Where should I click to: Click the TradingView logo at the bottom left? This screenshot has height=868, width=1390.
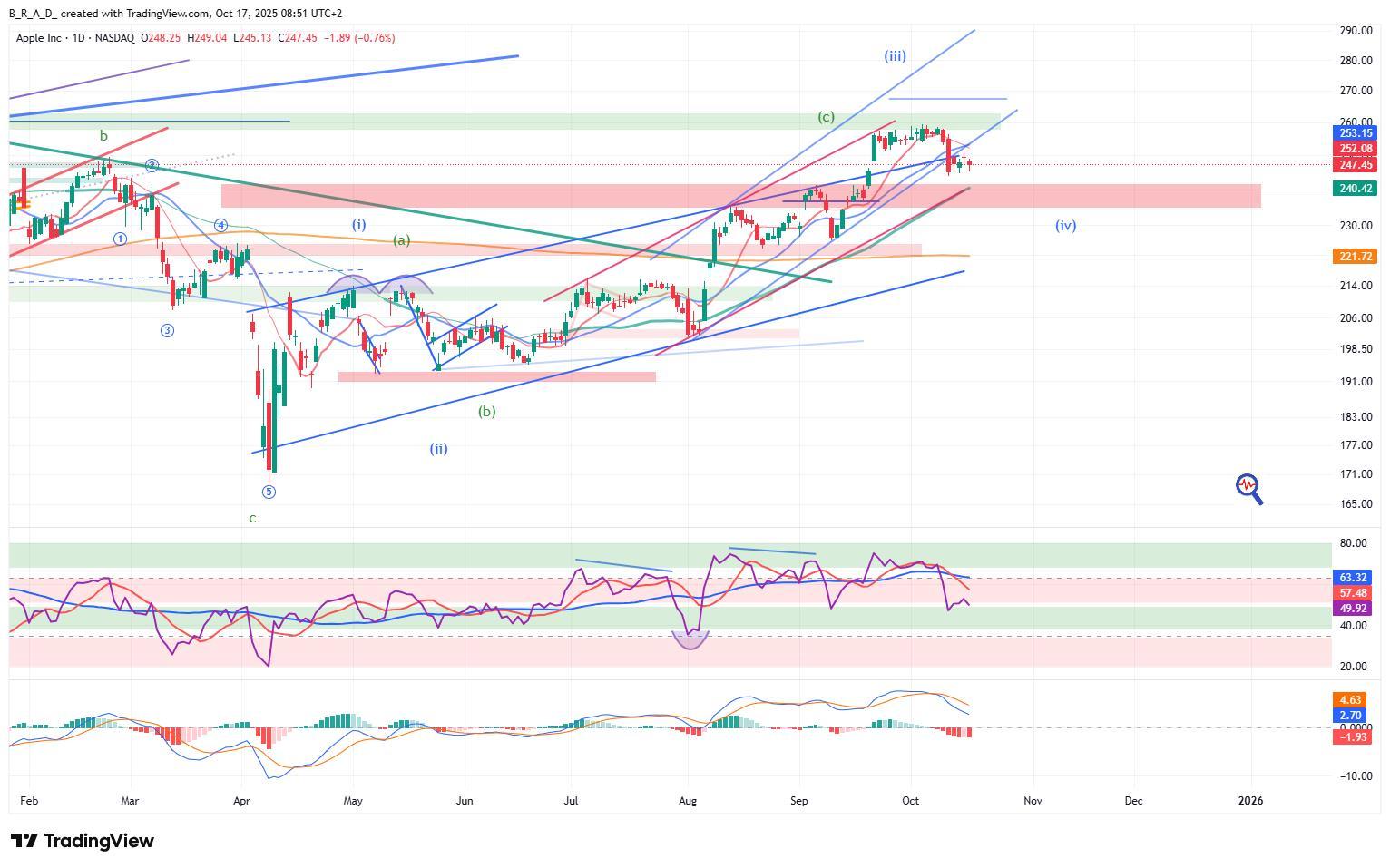(x=82, y=841)
